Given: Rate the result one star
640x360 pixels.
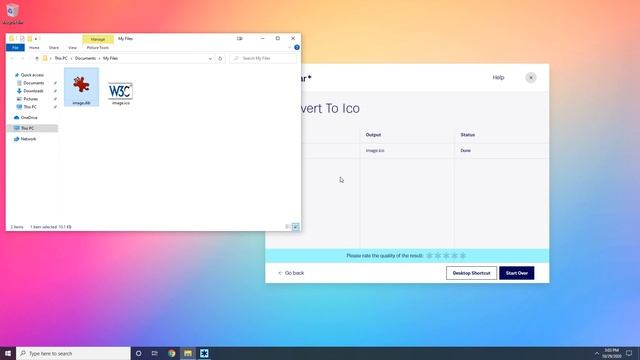Looking at the screenshot, I should (429, 256).
